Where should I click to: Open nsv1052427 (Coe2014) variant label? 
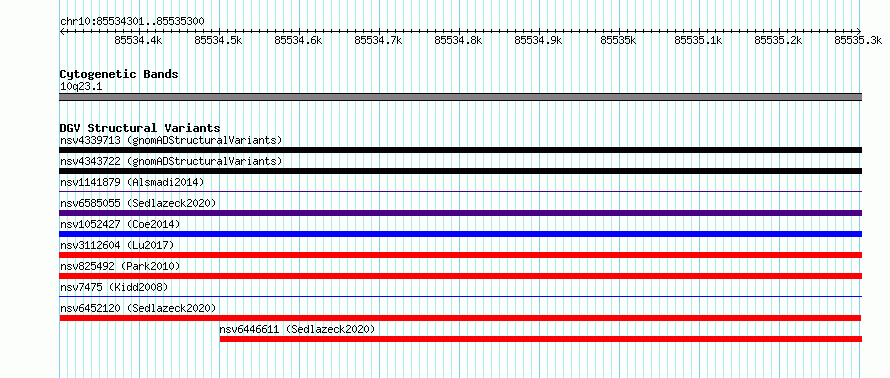pos(120,224)
